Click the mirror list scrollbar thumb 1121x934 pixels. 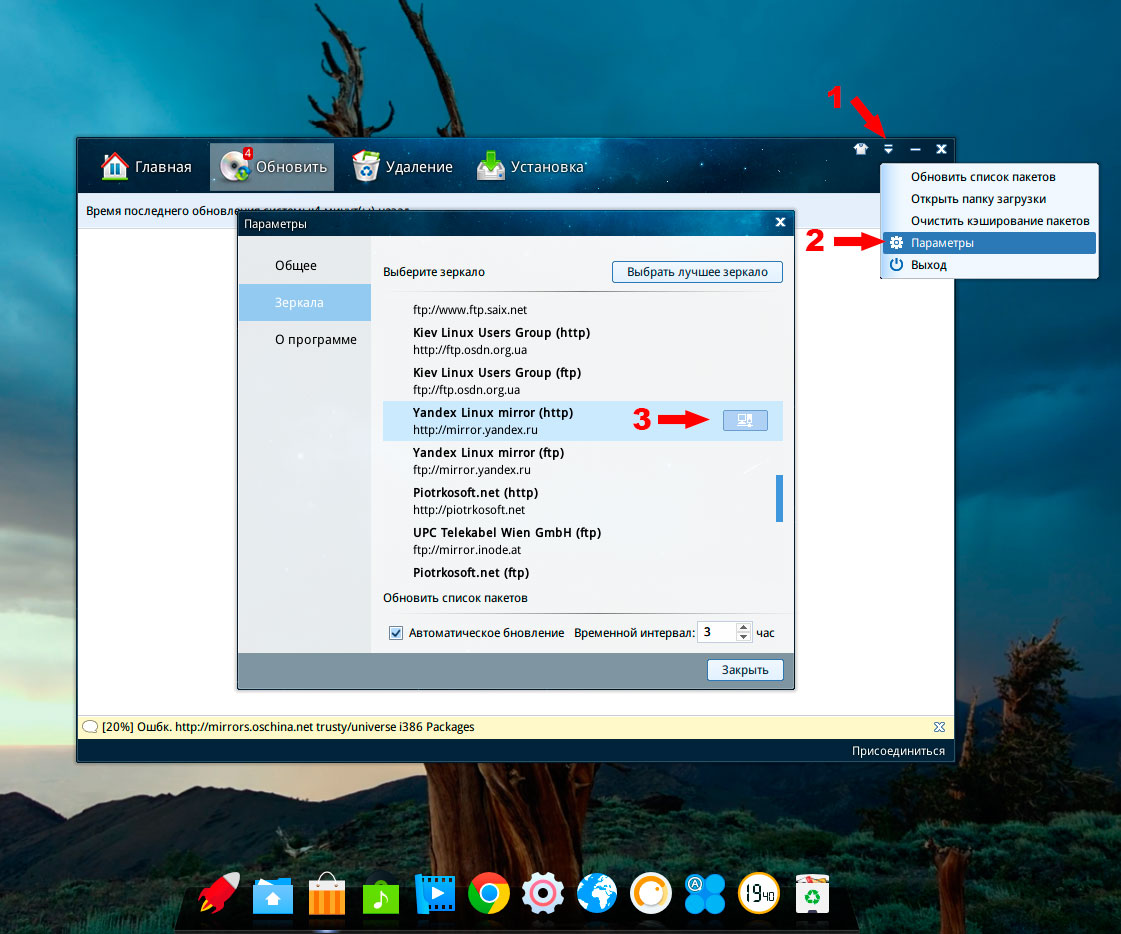click(x=779, y=498)
